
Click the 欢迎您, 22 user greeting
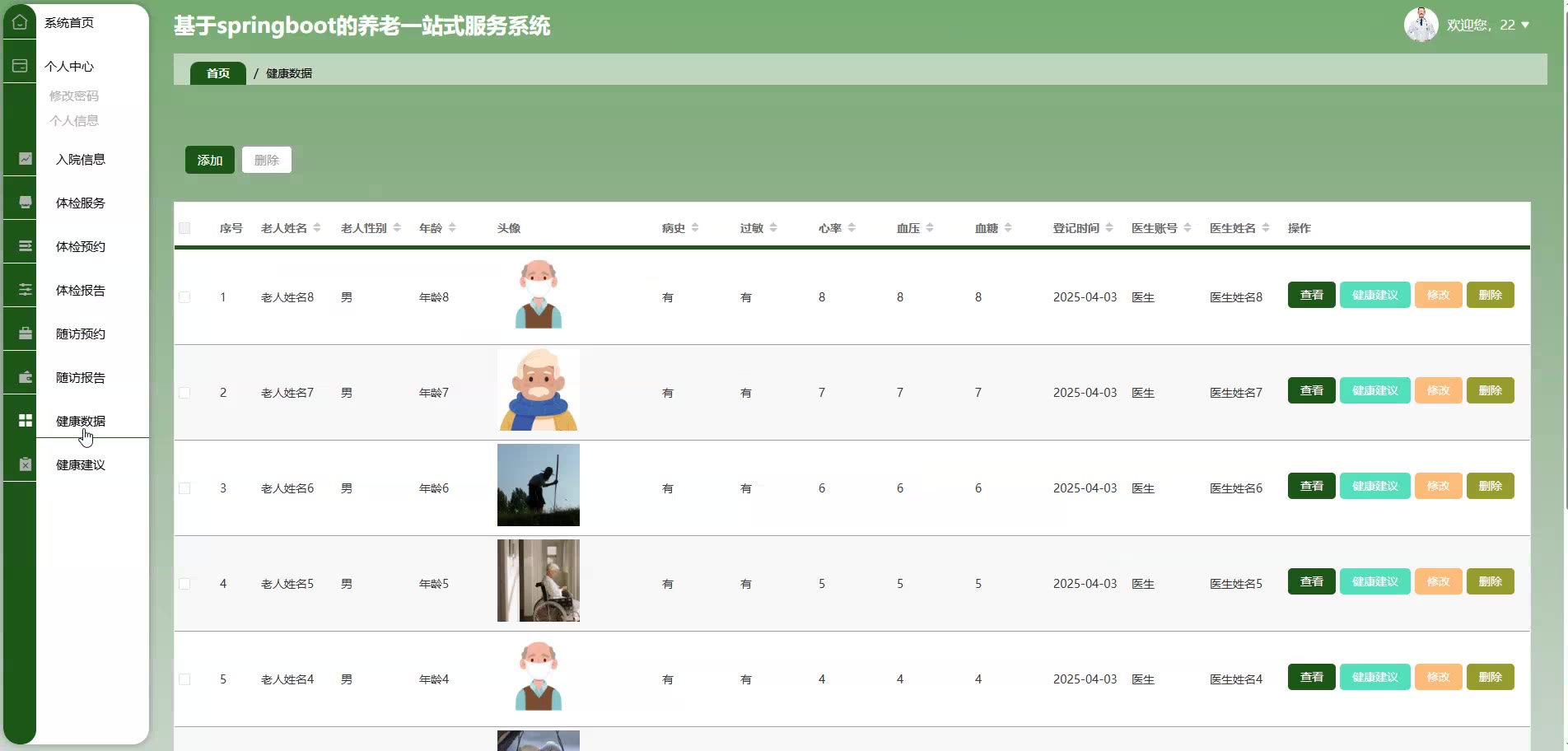click(1481, 26)
